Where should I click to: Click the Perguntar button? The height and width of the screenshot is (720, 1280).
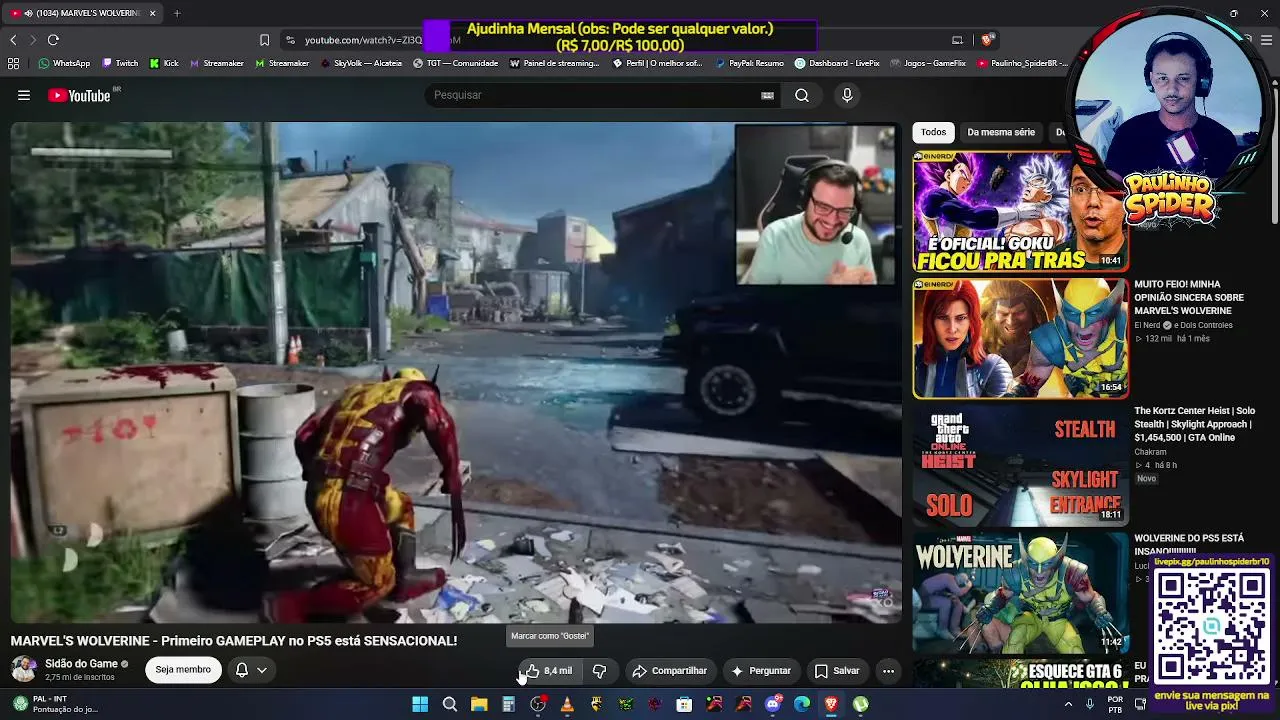pos(760,671)
